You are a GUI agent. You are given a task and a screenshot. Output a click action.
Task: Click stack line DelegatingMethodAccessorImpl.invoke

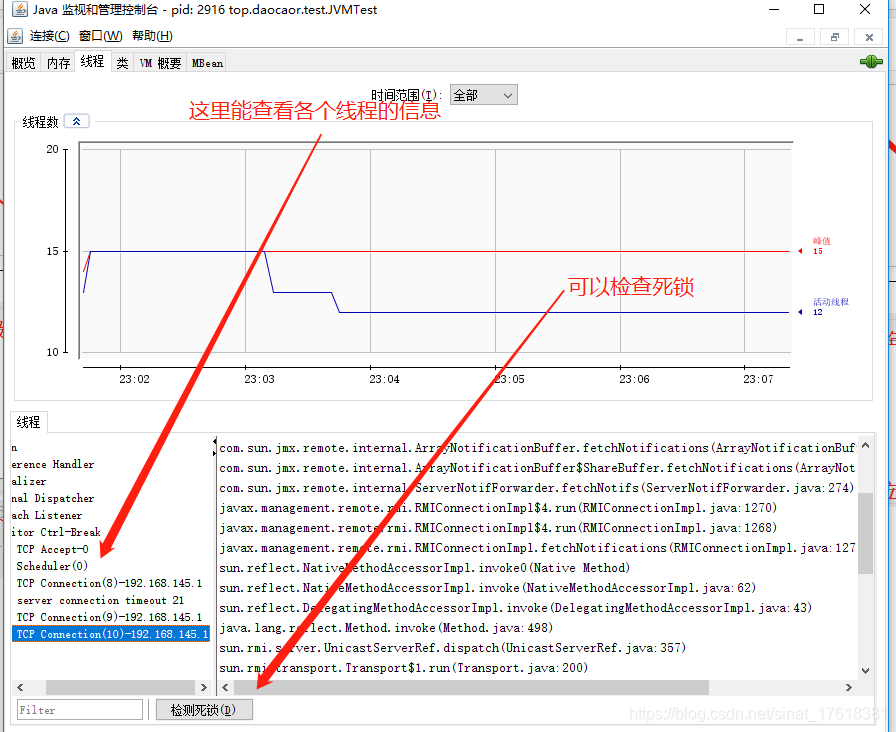pyautogui.click(x=515, y=608)
